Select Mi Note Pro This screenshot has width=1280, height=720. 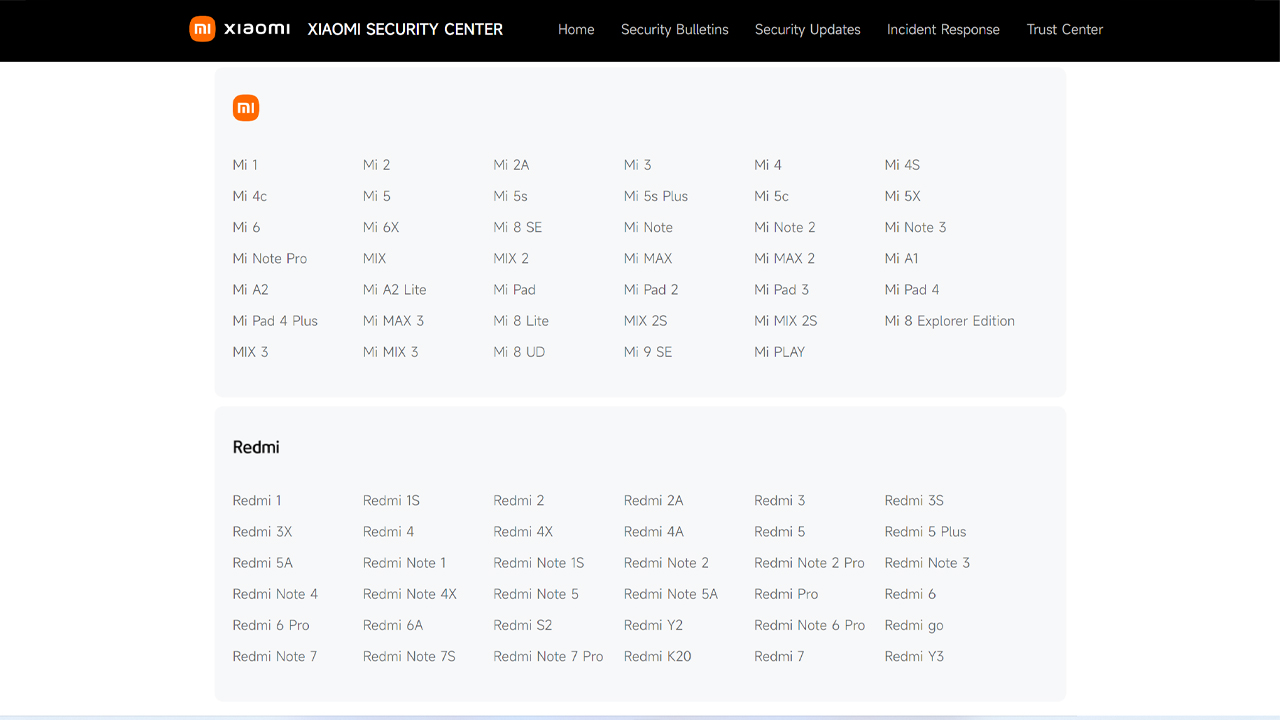coord(270,258)
